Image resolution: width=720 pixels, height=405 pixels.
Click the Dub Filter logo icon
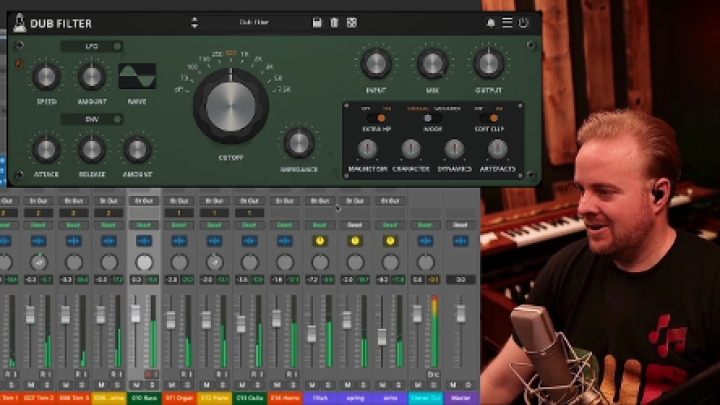tap(19, 23)
